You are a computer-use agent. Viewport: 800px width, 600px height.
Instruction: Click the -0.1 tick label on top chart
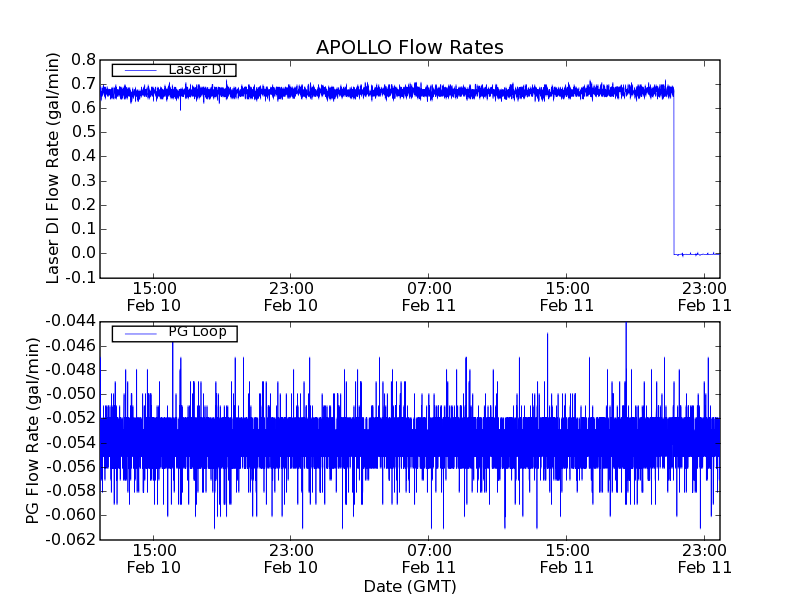click(x=79, y=278)
